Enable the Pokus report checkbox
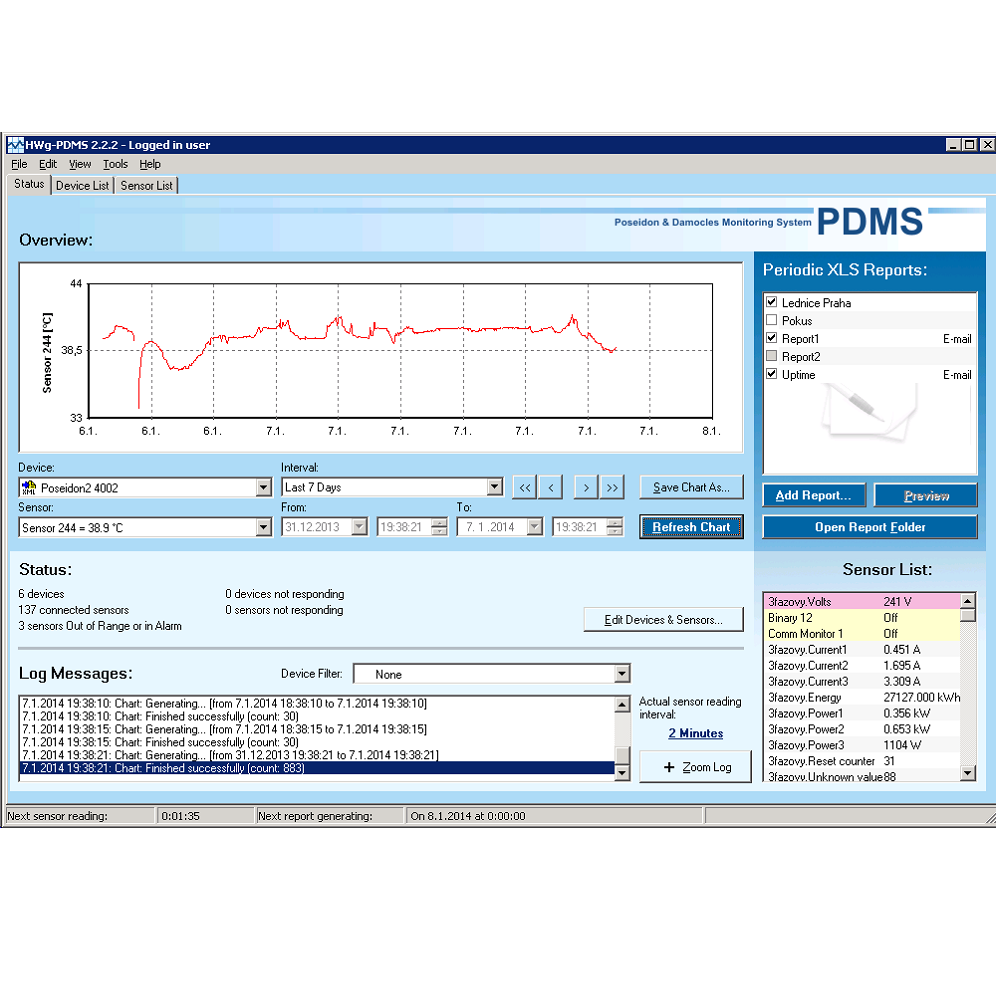Image resolution: width=1000 pixels, height=1000 pixels. tap(771, 320)
